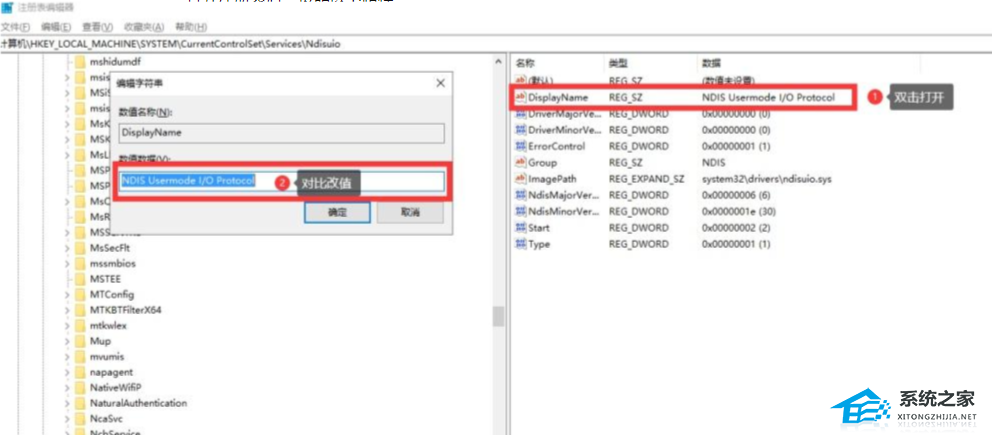Click the ErrorControl DWORD value icon

pos(521,146)
